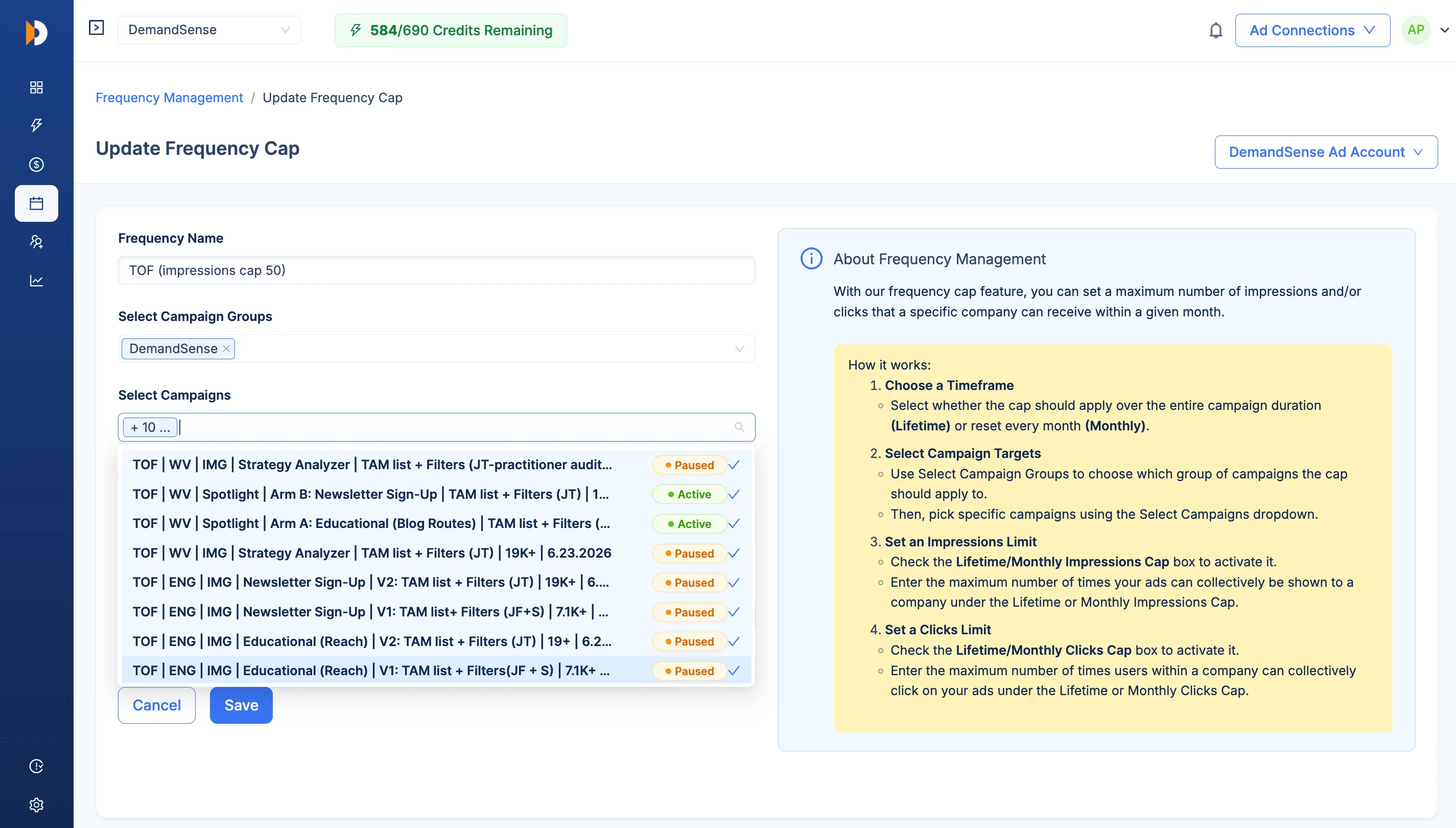Screen dimensions: 1456x828
Task: Deselect ENG Educational (Reach) V2 campaign
Action: [x=436, y=641]
